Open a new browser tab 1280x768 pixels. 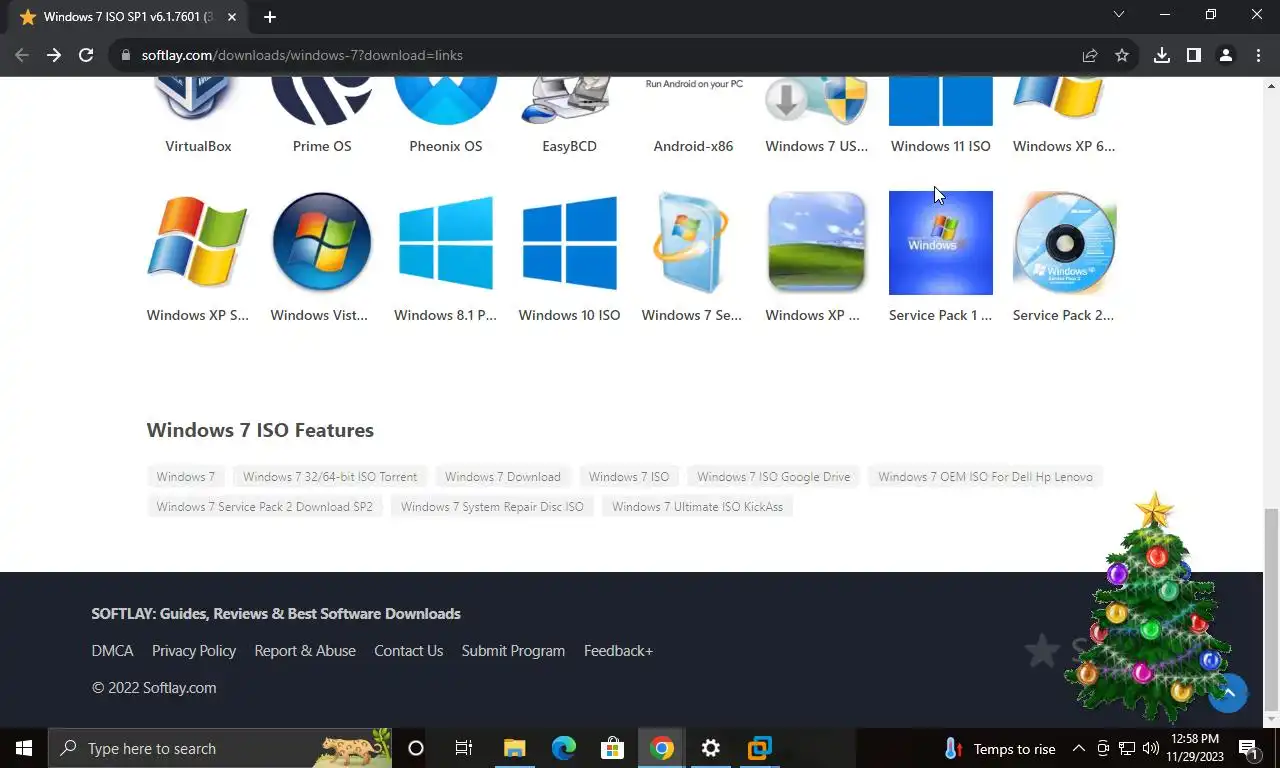(270, 17)
